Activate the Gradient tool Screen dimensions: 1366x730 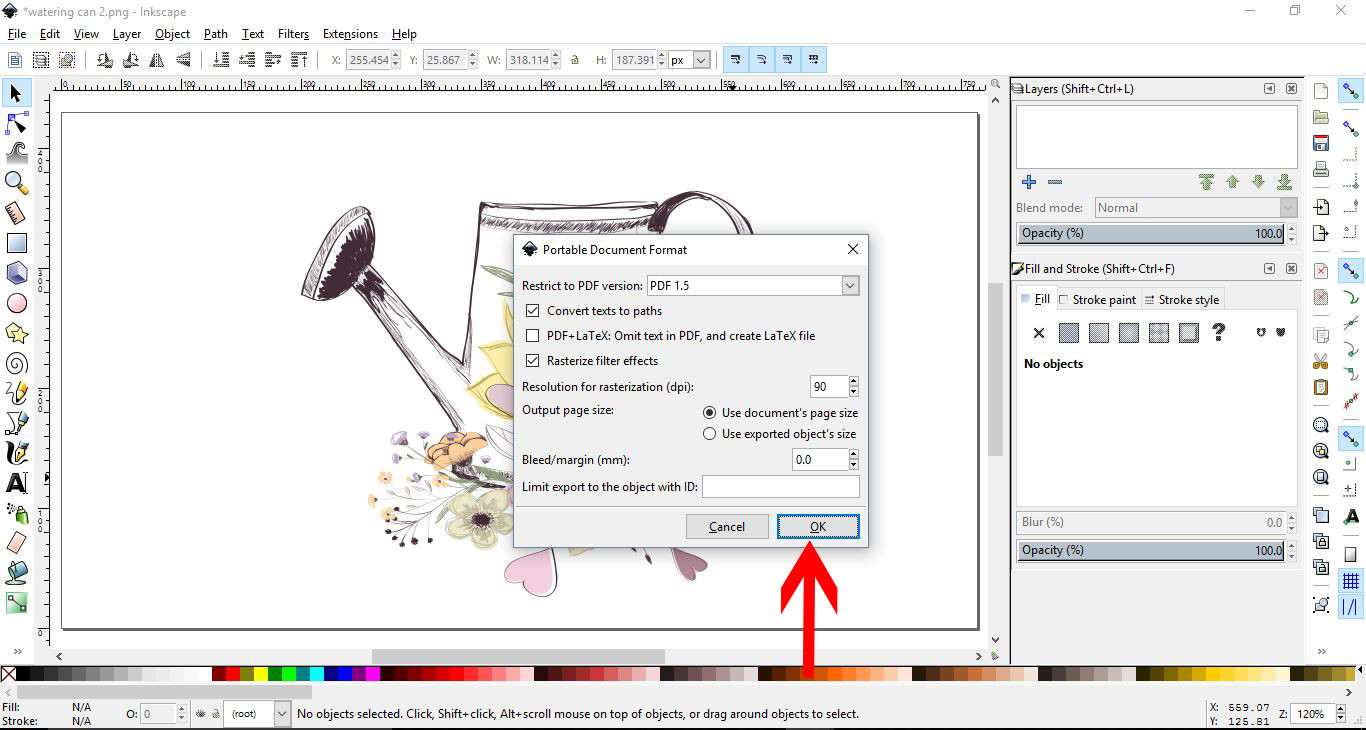(16, 603)
